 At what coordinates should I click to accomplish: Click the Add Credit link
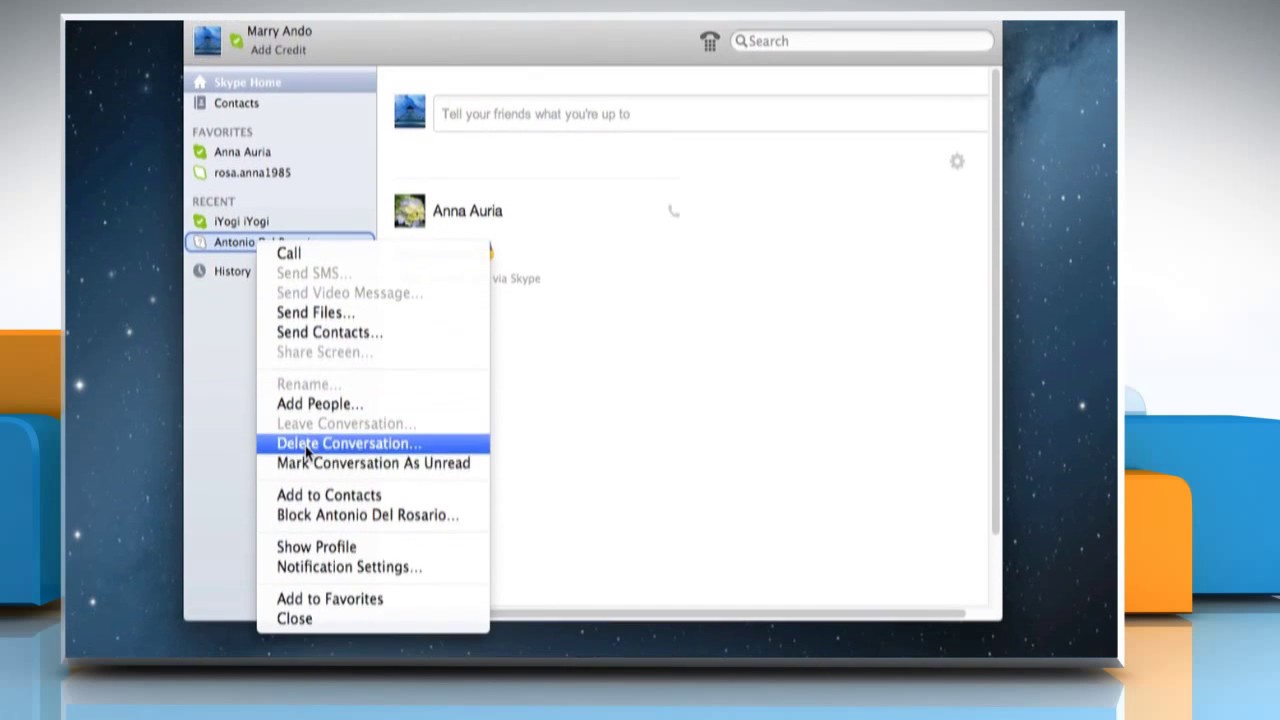[x=278, y=50]
